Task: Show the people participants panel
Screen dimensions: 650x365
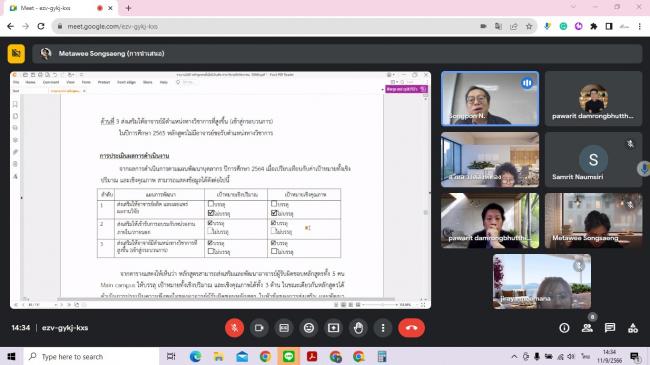Action: pyautogui.click(x=587, y=328)
